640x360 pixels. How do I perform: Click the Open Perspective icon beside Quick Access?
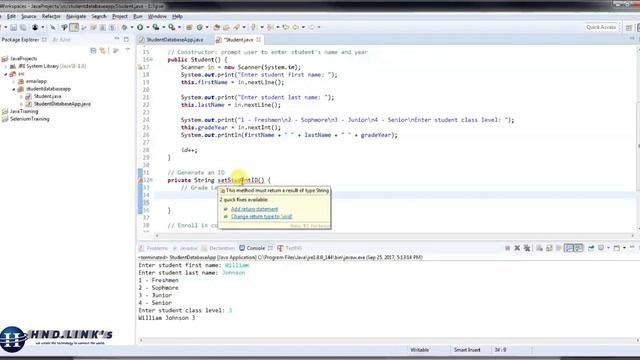pyautogui.click(x=629, y=27)
